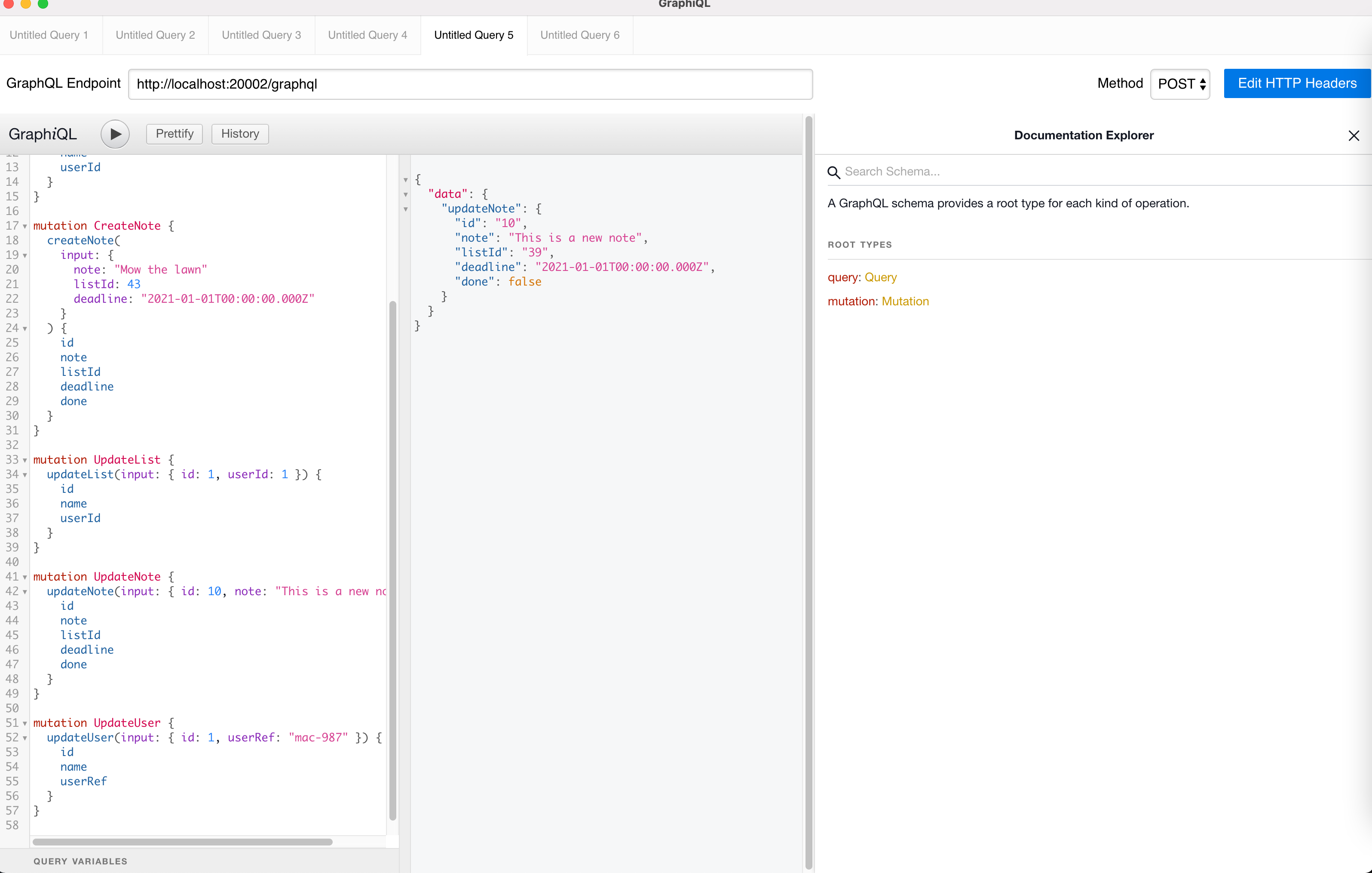The height and width of the screenshot is (873, 1372).
Task: Open the Untitled Query 6 tab
Action: 579,35
